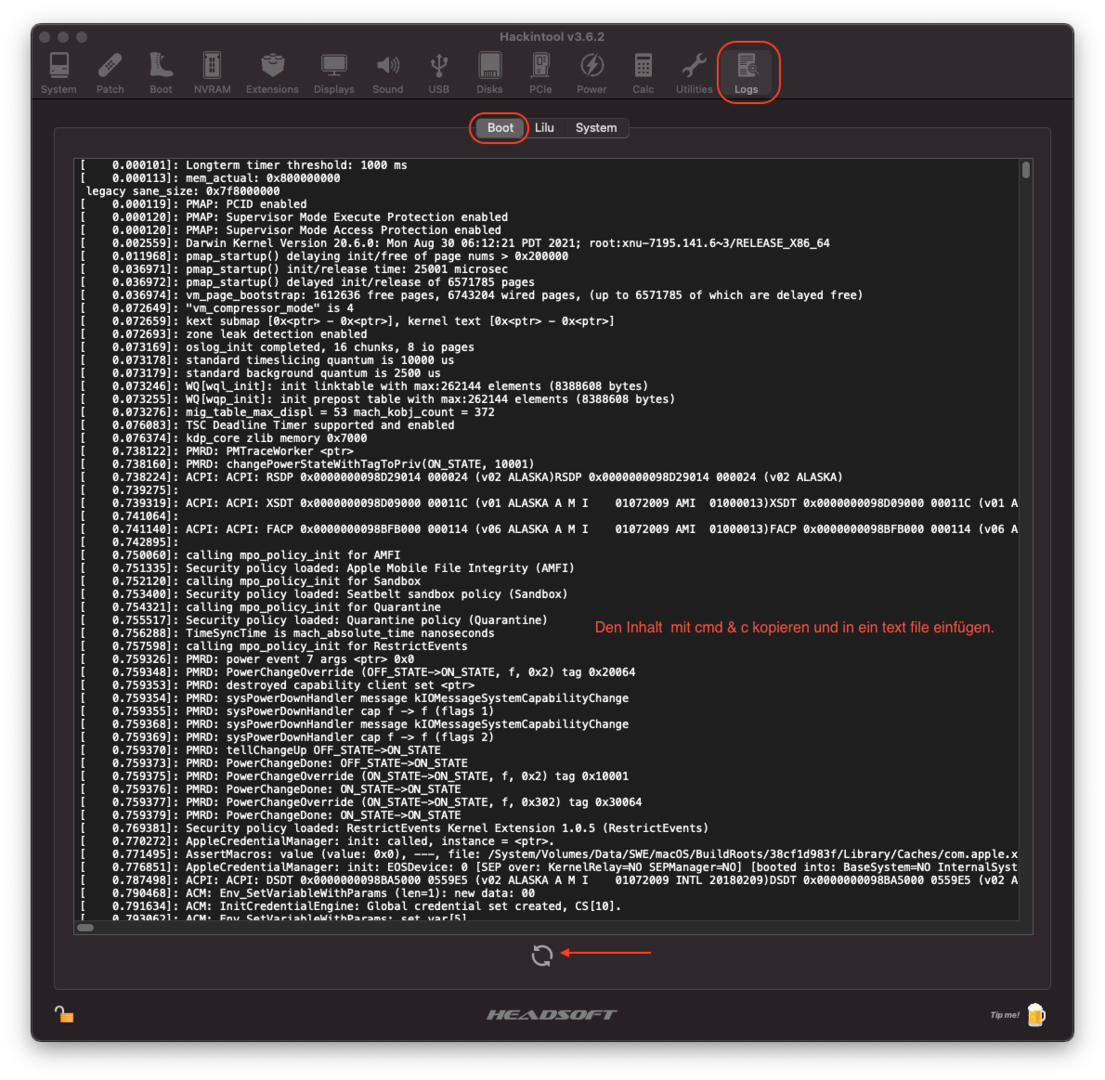Select the Lilu log tab
Screen dimensions: 1105x1080
544,128
